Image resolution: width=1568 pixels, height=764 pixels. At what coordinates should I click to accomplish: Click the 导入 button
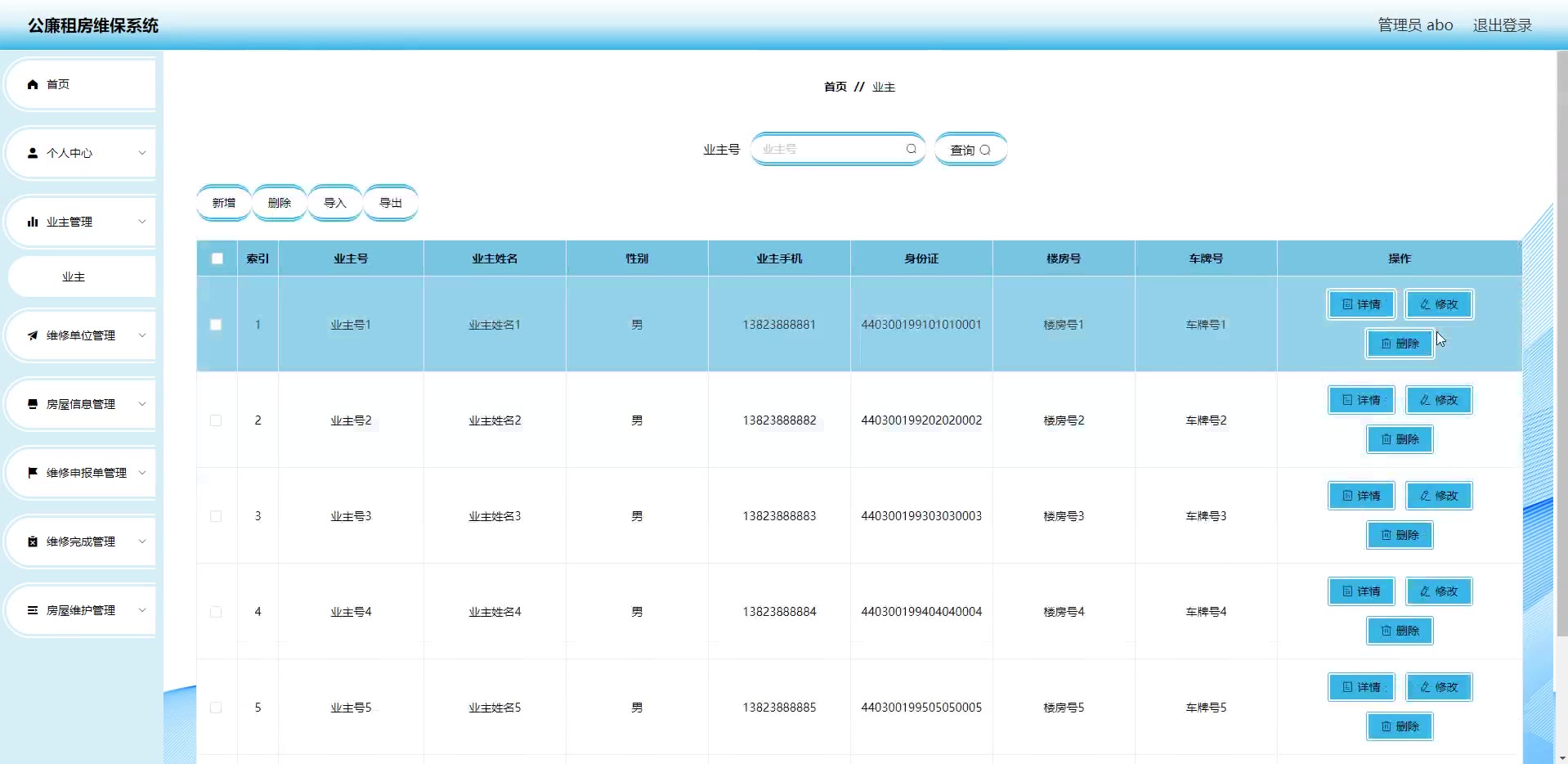(335, 203)
